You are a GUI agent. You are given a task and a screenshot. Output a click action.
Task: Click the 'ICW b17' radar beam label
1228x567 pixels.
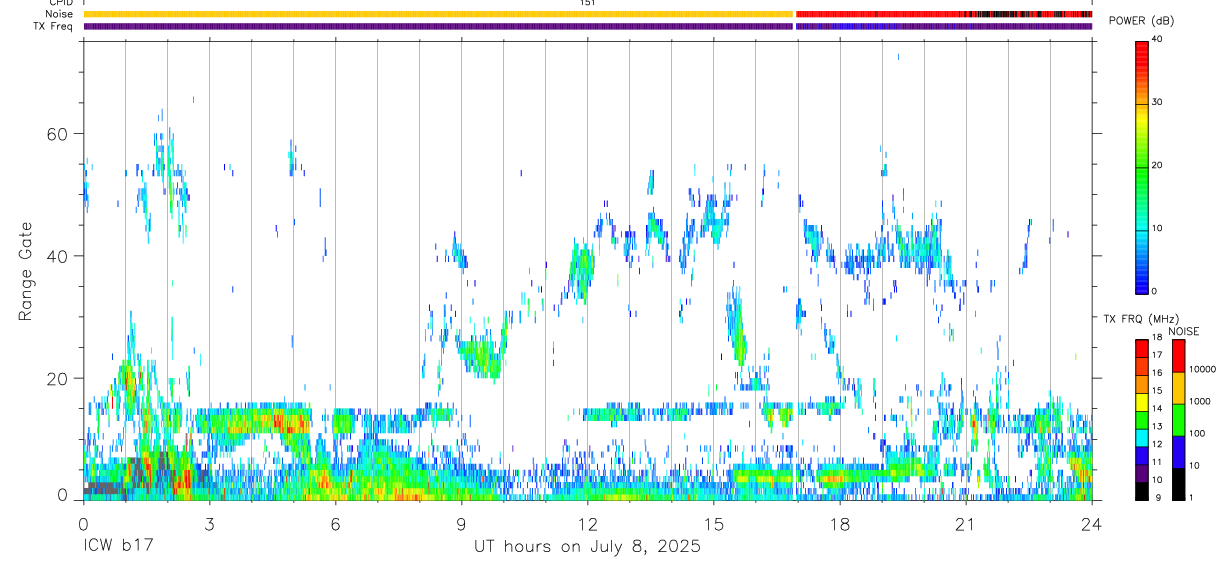coord(116,547)
